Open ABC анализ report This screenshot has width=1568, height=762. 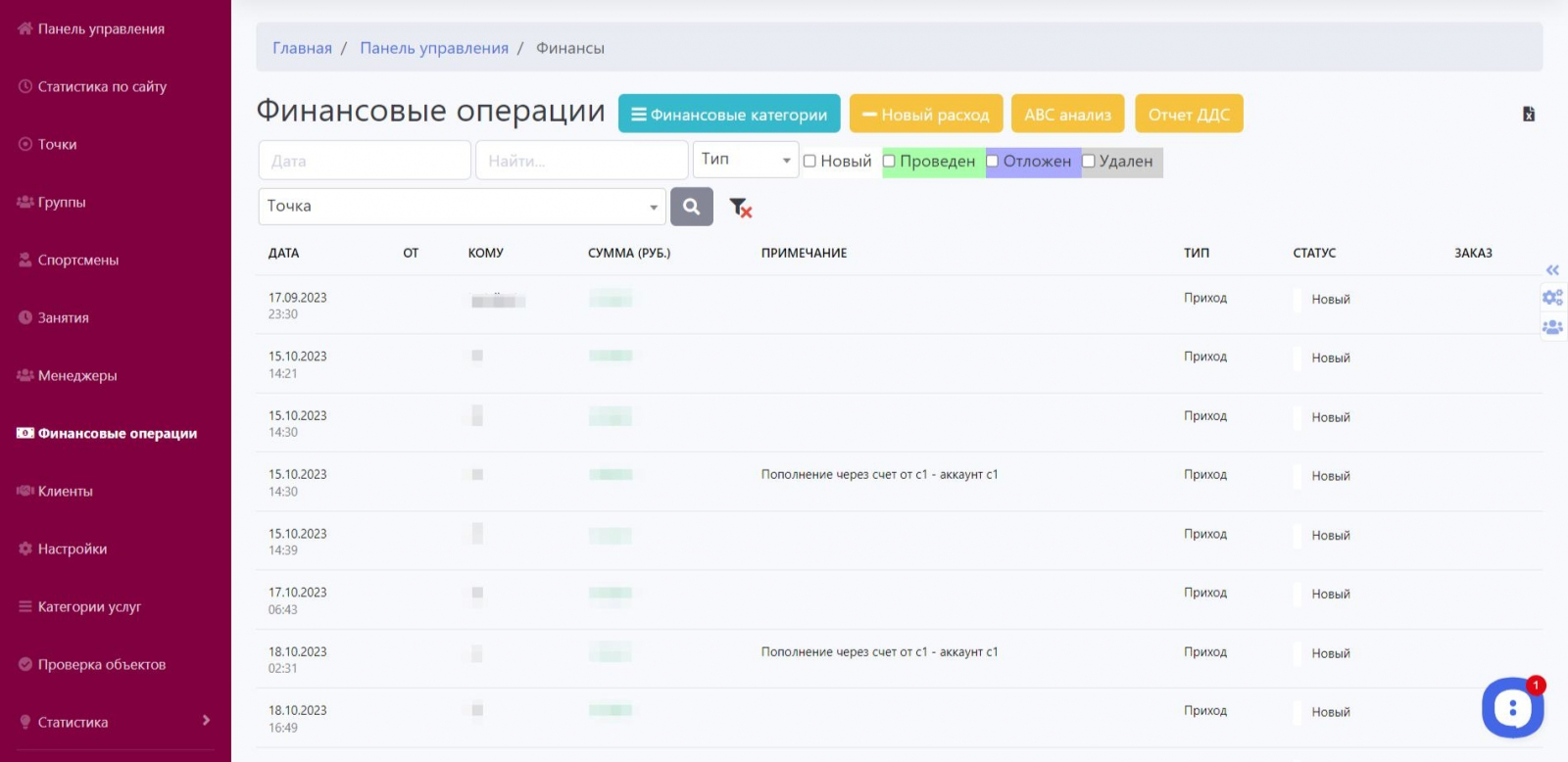click(1068, 114)
